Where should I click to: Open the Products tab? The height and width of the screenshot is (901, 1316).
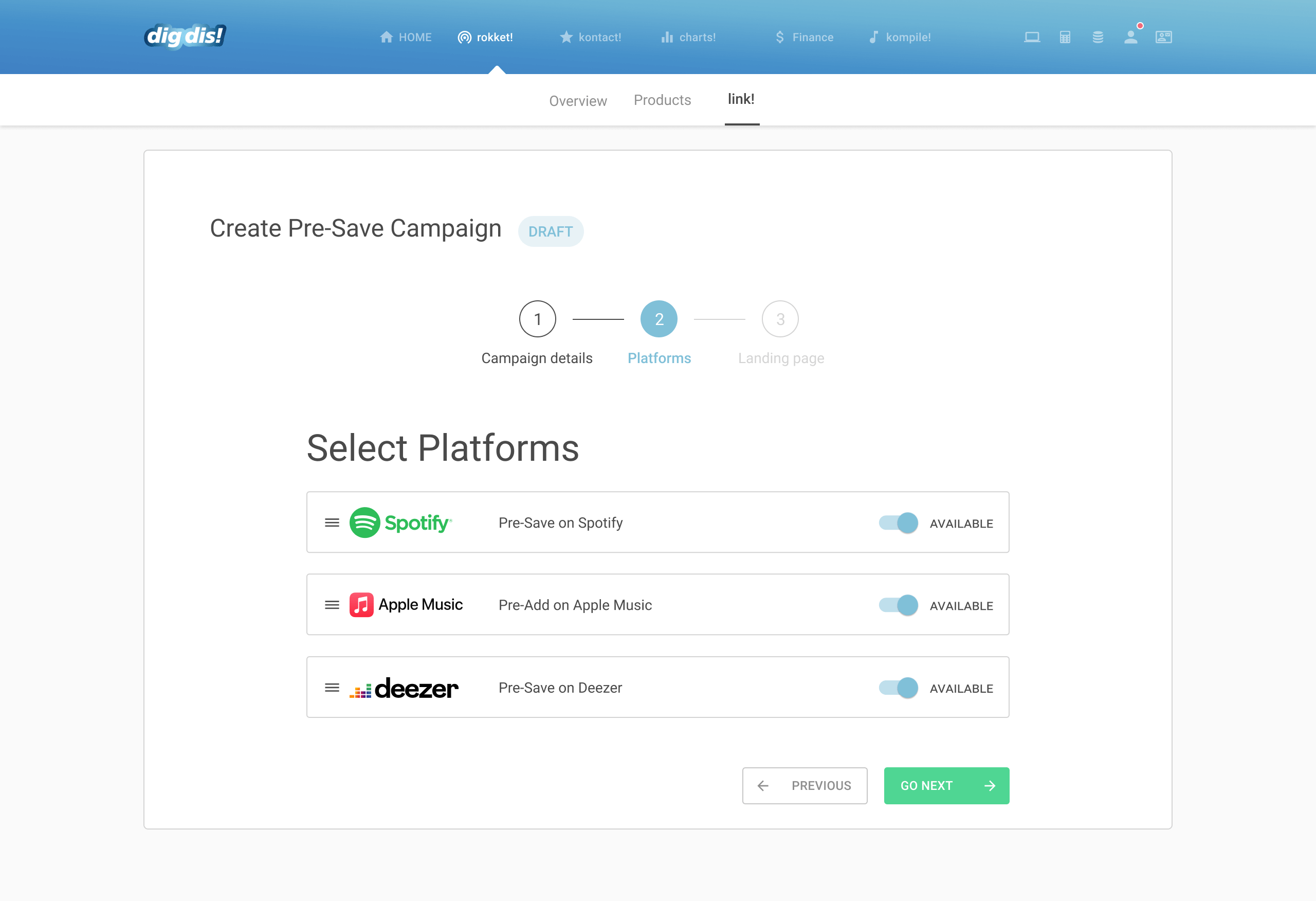click(663, 100)
